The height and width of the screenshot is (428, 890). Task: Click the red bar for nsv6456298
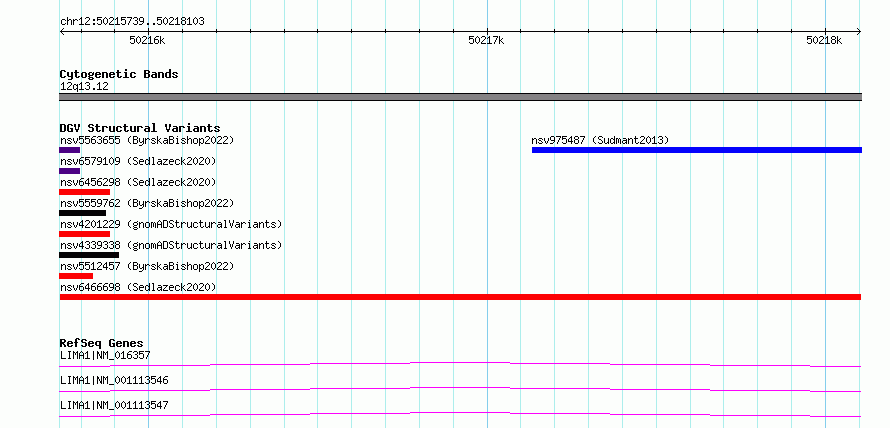pyautogui.click(x=85, y=192)
